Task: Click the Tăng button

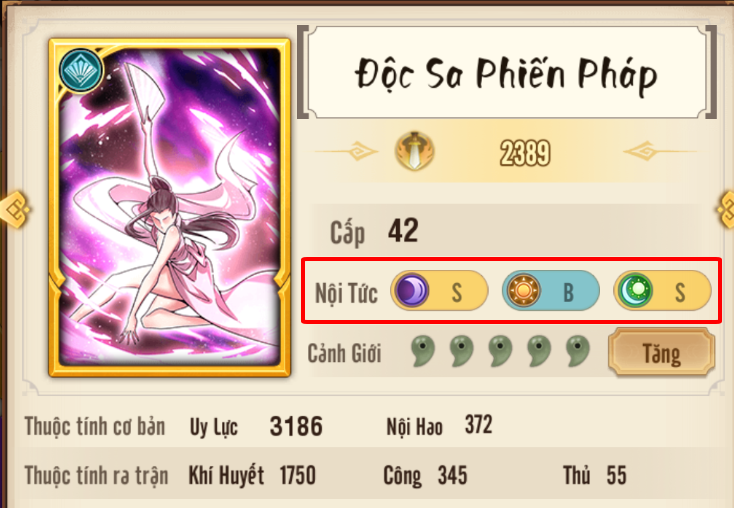Action: (x=661, y=352)
